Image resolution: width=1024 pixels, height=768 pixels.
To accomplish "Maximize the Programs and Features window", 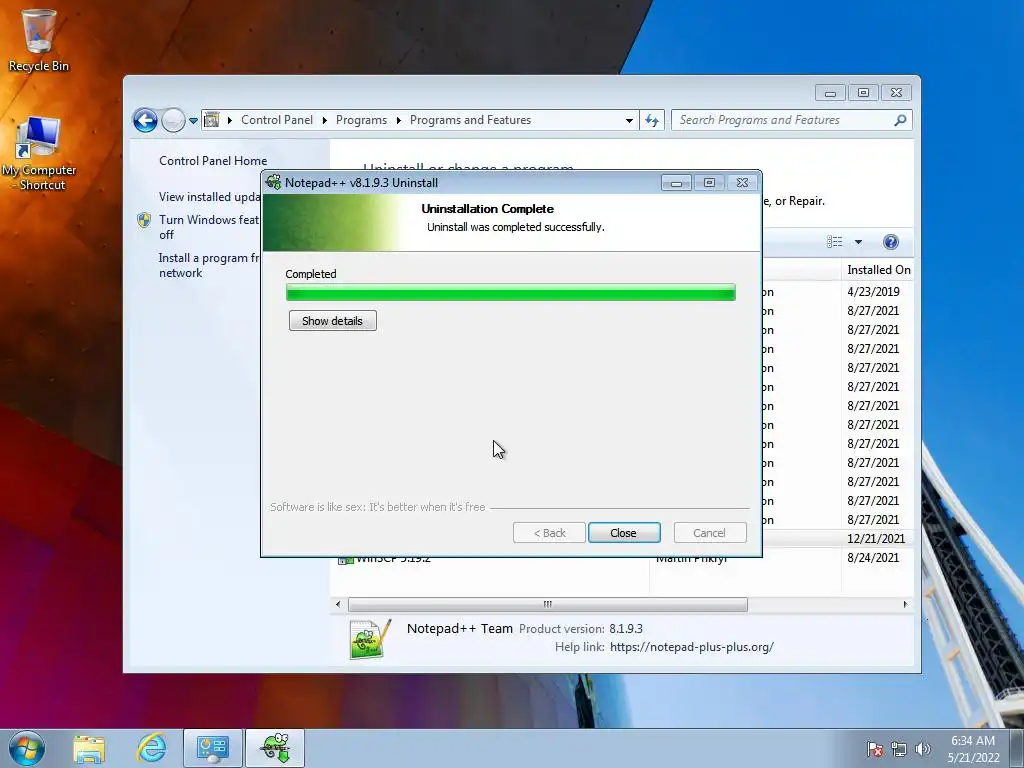I will point(863,93).
